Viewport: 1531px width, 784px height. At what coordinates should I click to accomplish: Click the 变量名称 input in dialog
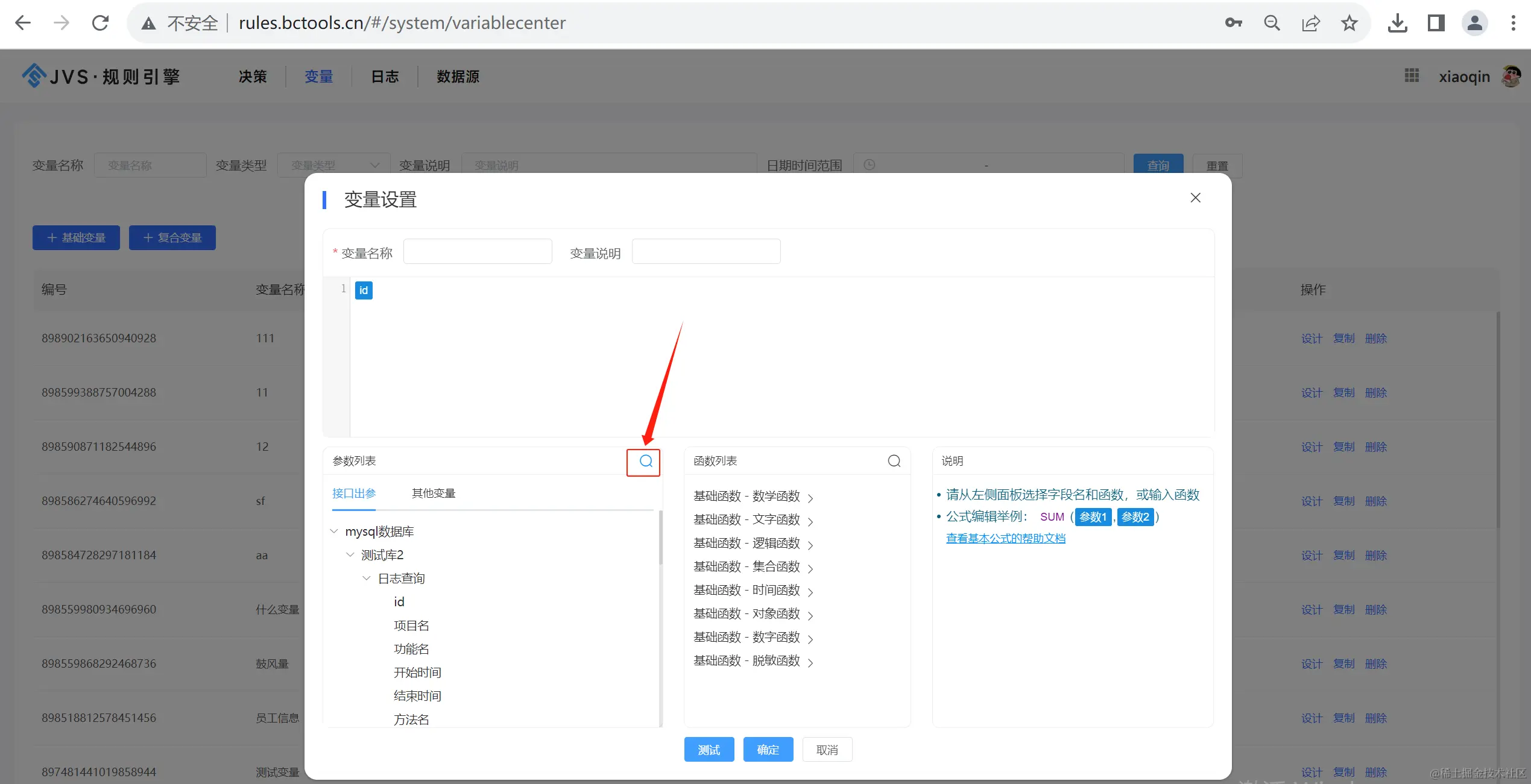click(x=477, y=252)
